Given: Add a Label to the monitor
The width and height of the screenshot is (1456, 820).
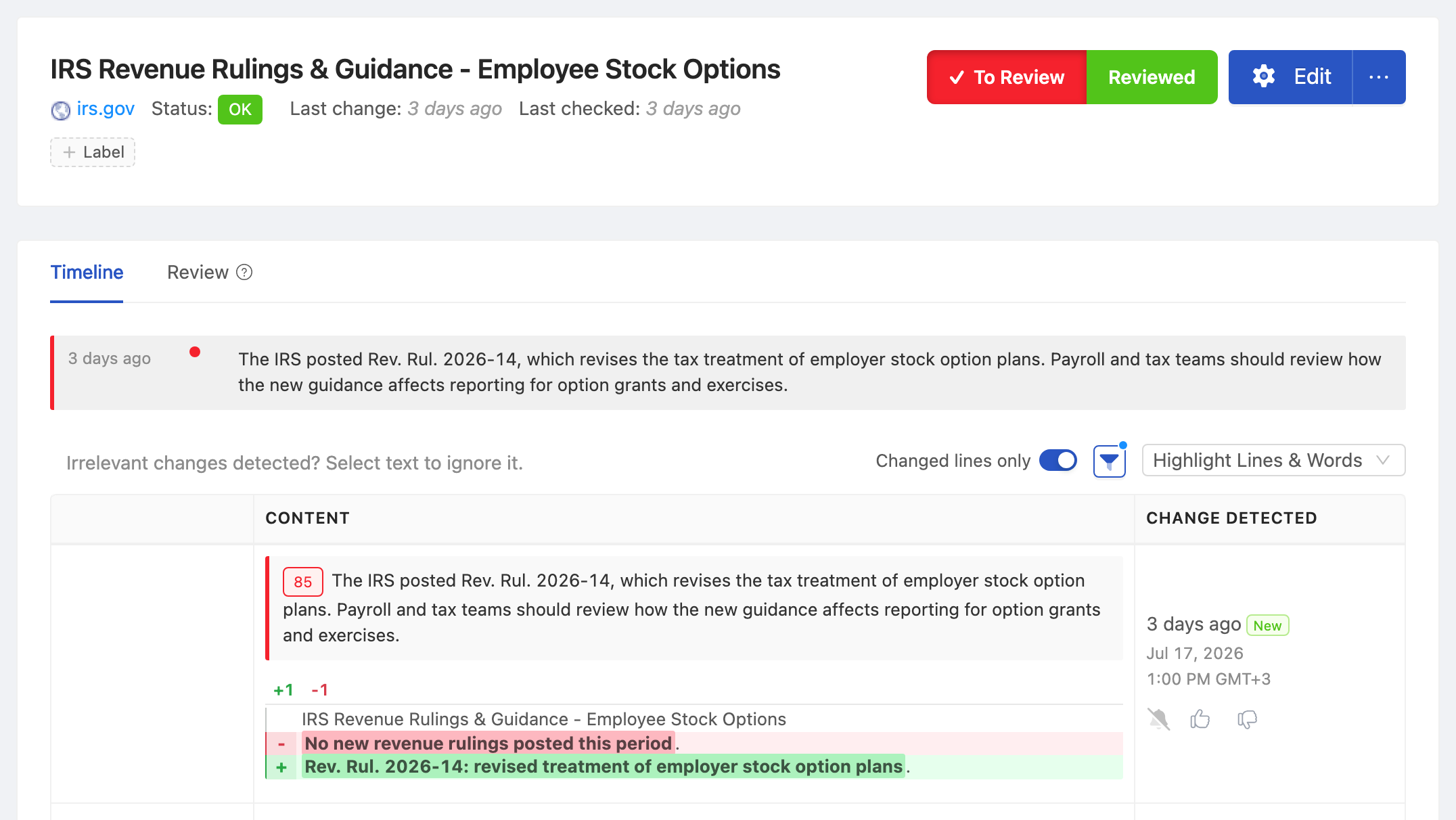Looking at the screenshot, I should (x=93, y=152).
